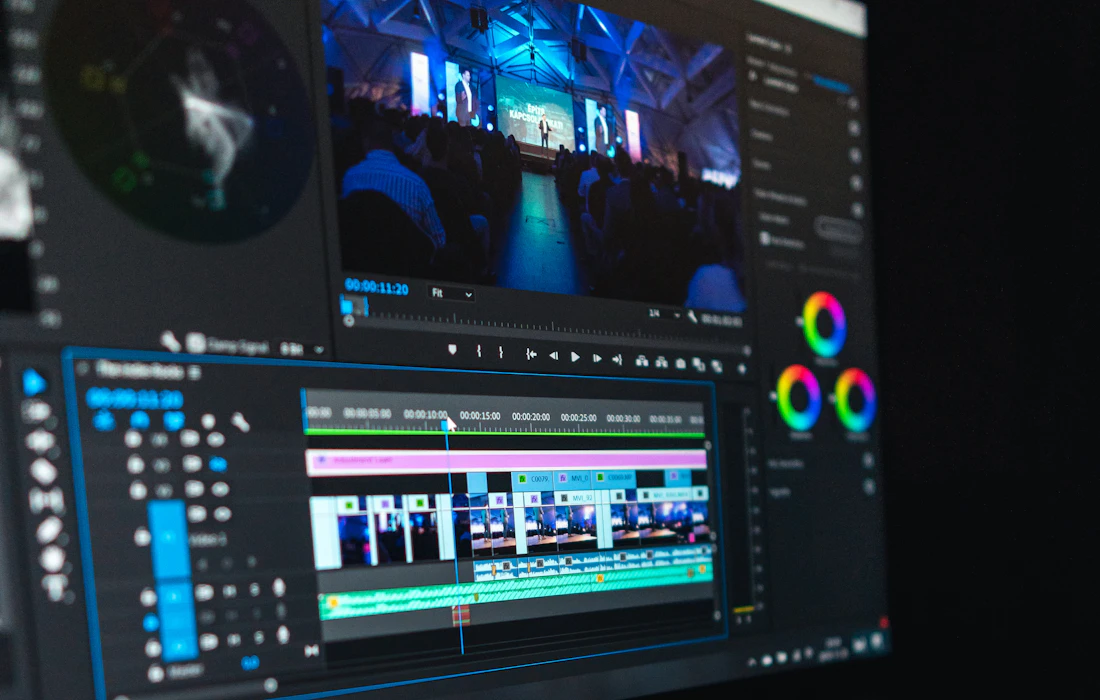Screen dimensions: 1100x700
Task: Click the Go to Out button
Action: [x=617, y=360]
